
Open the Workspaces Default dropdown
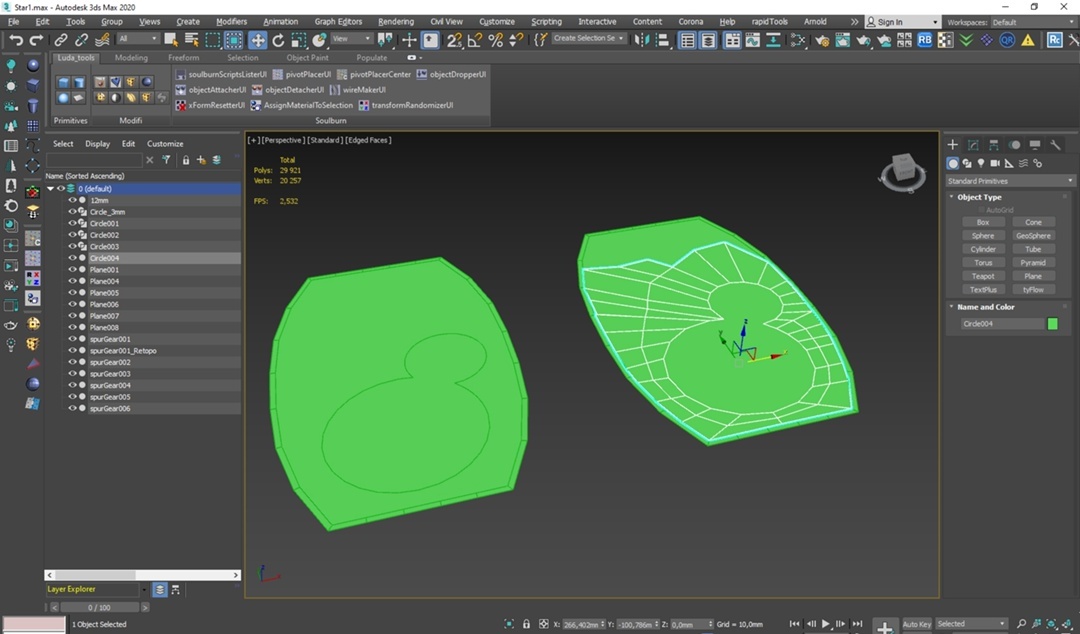[x=1032, y=22]
